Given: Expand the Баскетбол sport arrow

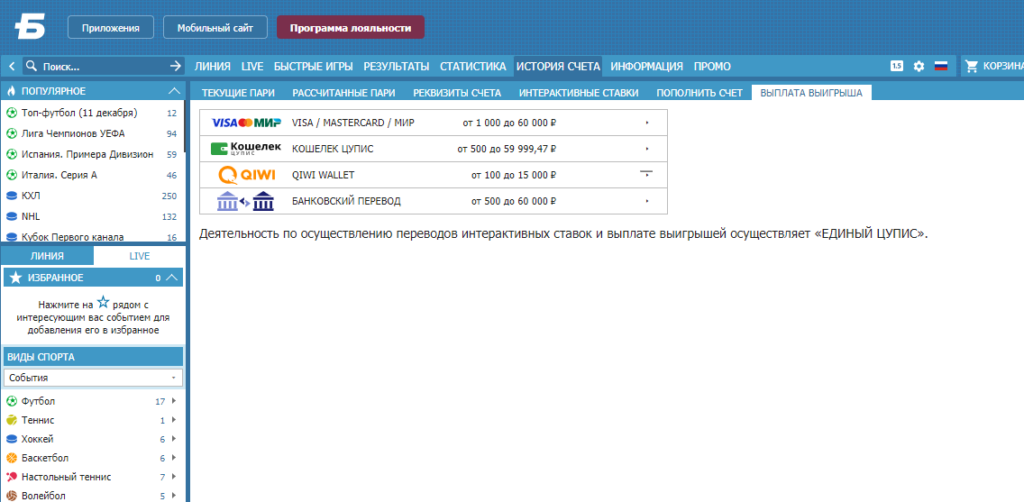Looking at the screenshot, I should click(x=174, y=458).
